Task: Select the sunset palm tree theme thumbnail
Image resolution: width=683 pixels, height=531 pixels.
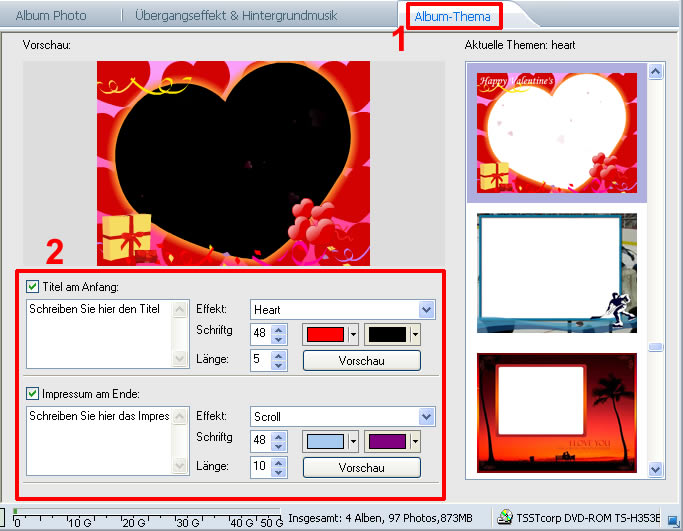Action: coord(557,413)
